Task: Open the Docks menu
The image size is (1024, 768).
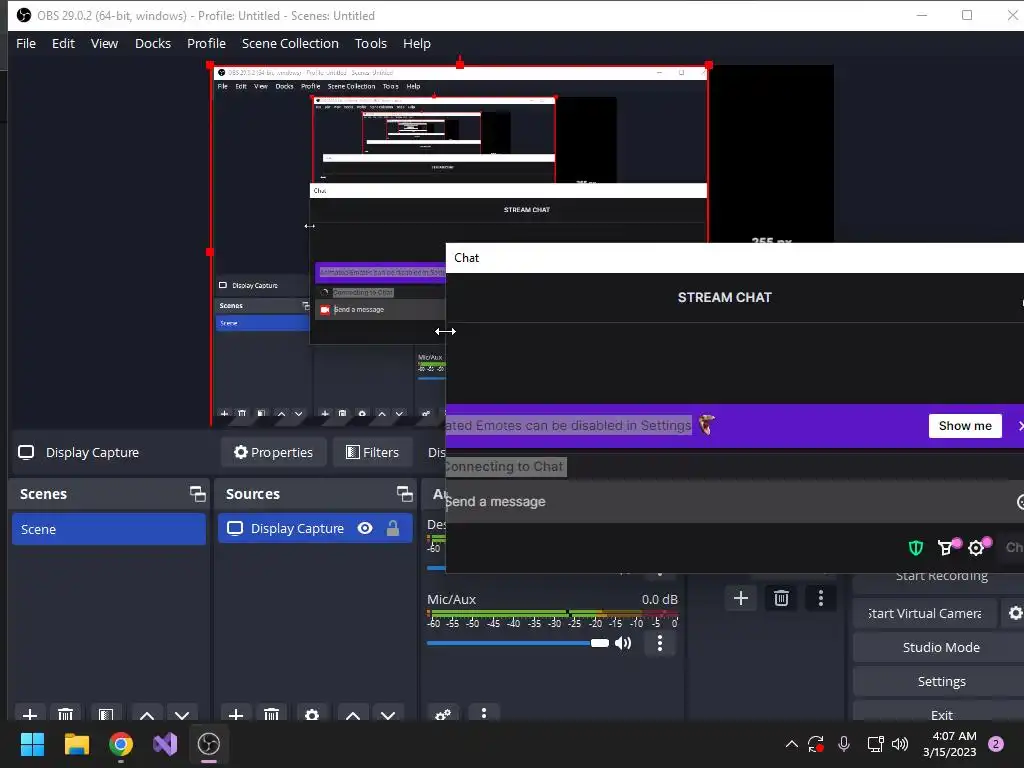Action: tap(153, 43)
